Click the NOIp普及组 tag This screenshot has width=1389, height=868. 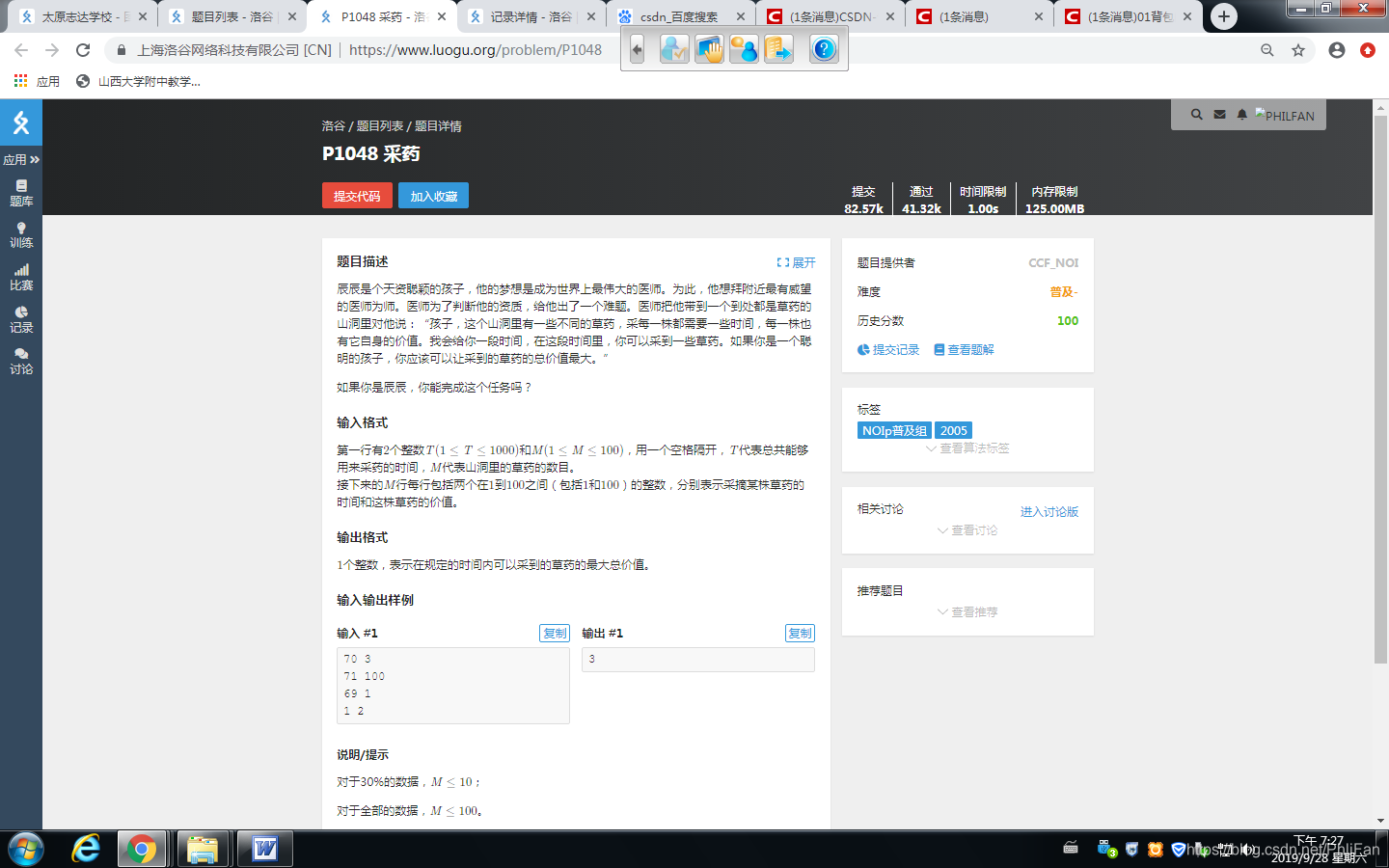click(x=894, y=431)
